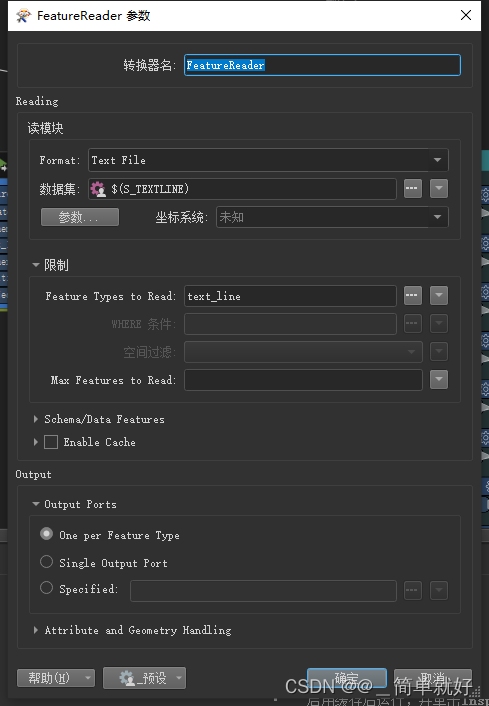Image resolution: width=489 pixels, height=706 pixels.
Task: Open the 坐标系统 coordinate system dropdown
Action: 332,217
